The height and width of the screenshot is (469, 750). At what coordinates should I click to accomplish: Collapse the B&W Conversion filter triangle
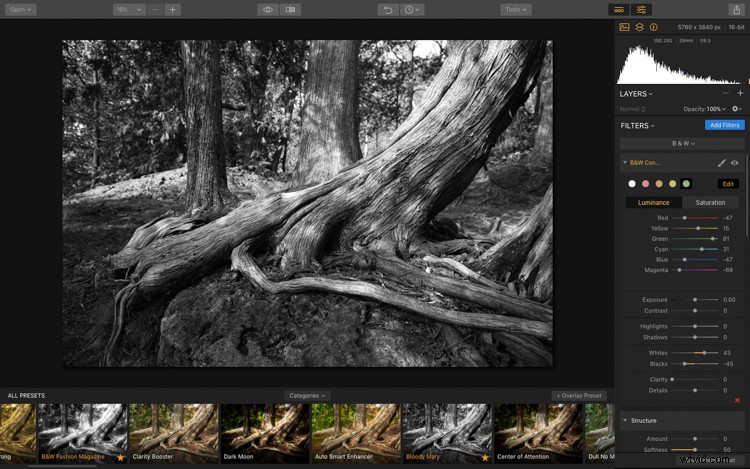click(x=625, y=163)
